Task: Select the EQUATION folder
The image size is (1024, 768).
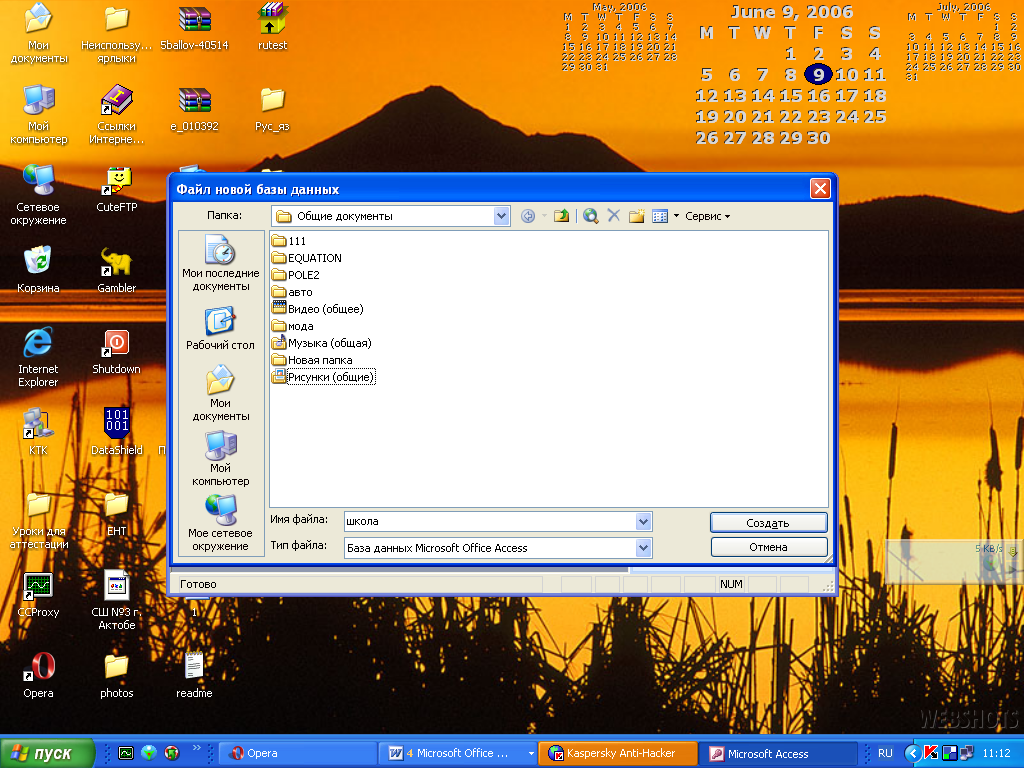Action: [x=307, y=258]
